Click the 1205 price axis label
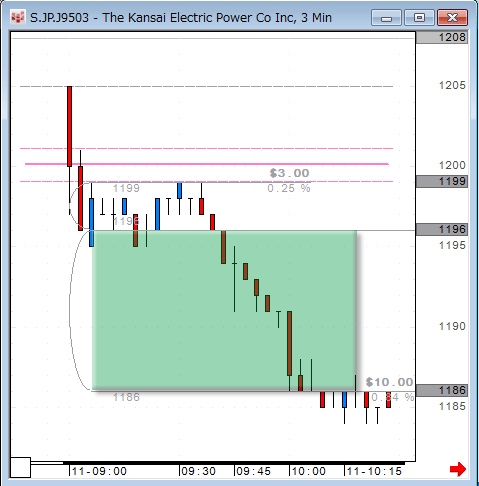This screenshot has width=479, height=486. [452, 85]
